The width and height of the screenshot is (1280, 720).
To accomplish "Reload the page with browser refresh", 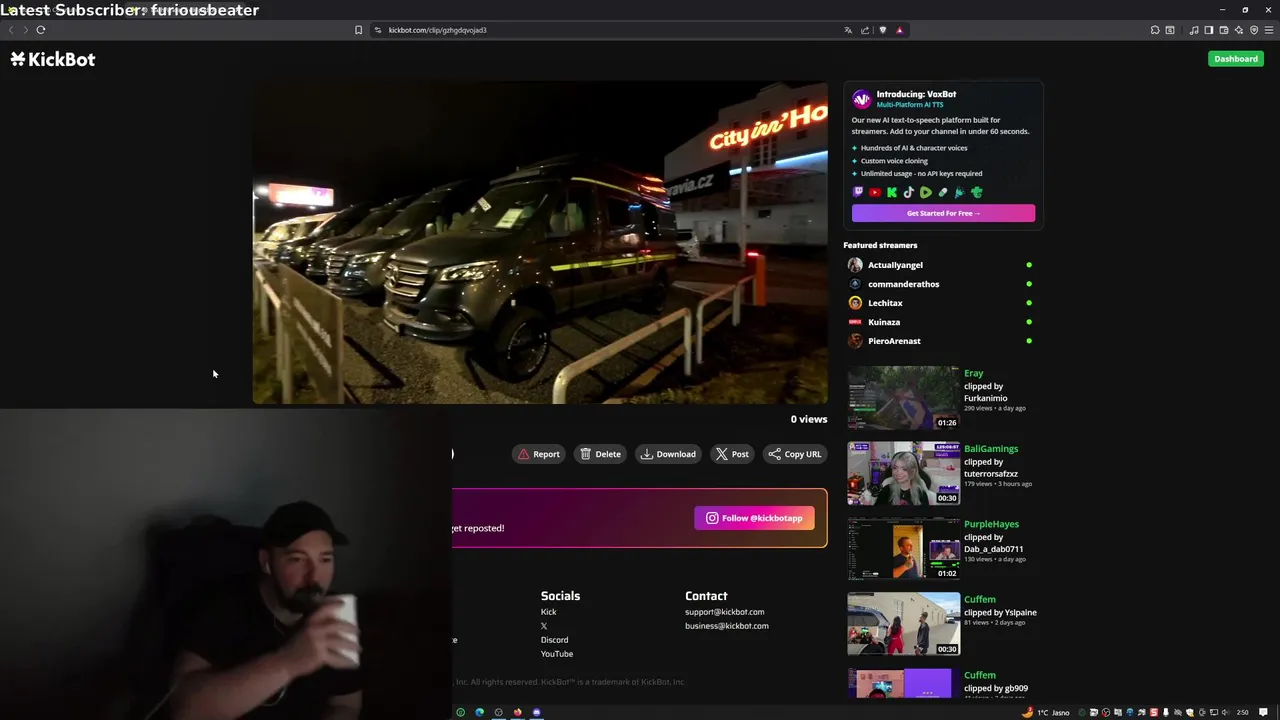I will 41,30.
